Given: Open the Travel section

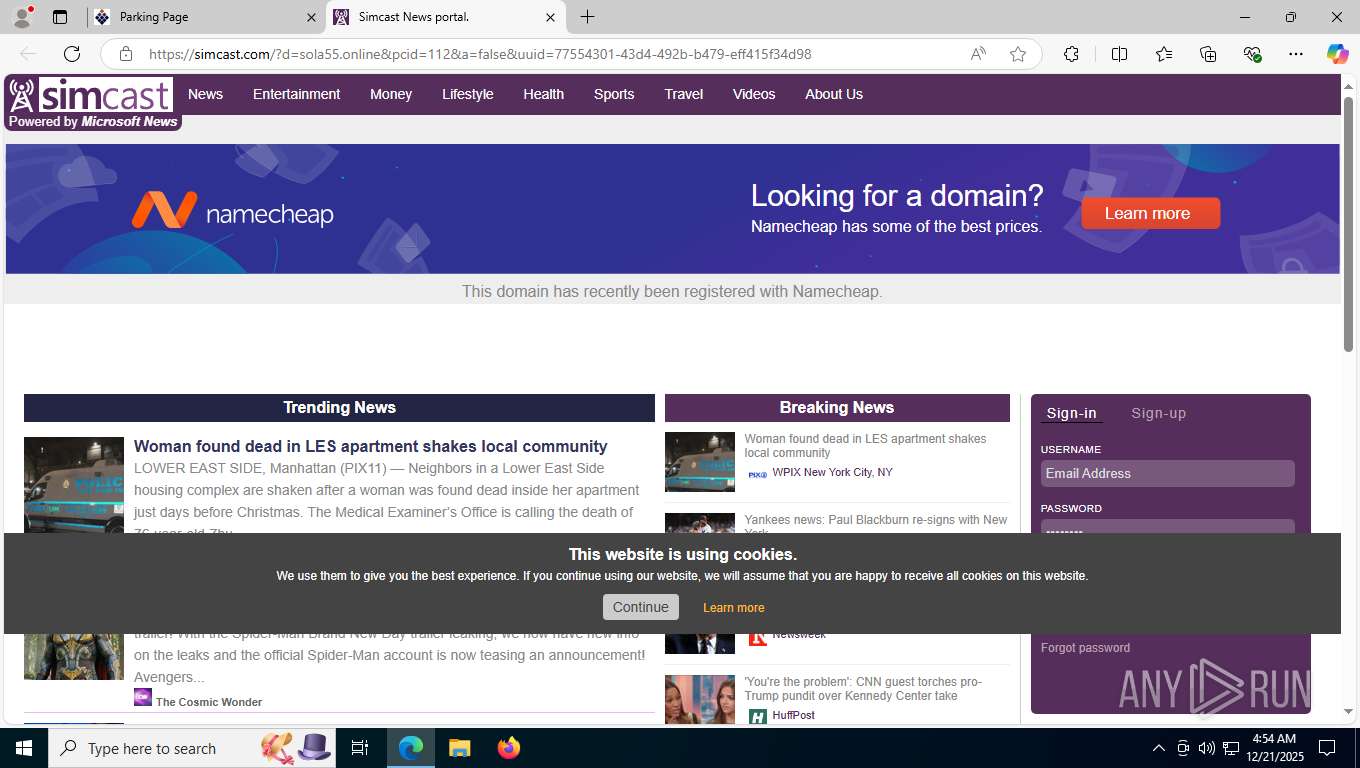Looking at the screenshot, I should click(684, 94).
